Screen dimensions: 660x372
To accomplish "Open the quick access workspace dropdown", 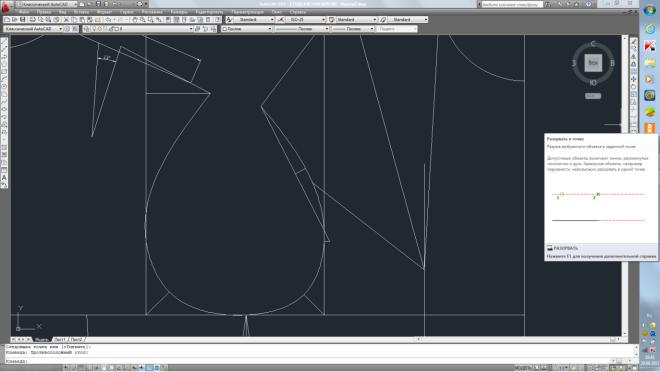I will [46, 4].
